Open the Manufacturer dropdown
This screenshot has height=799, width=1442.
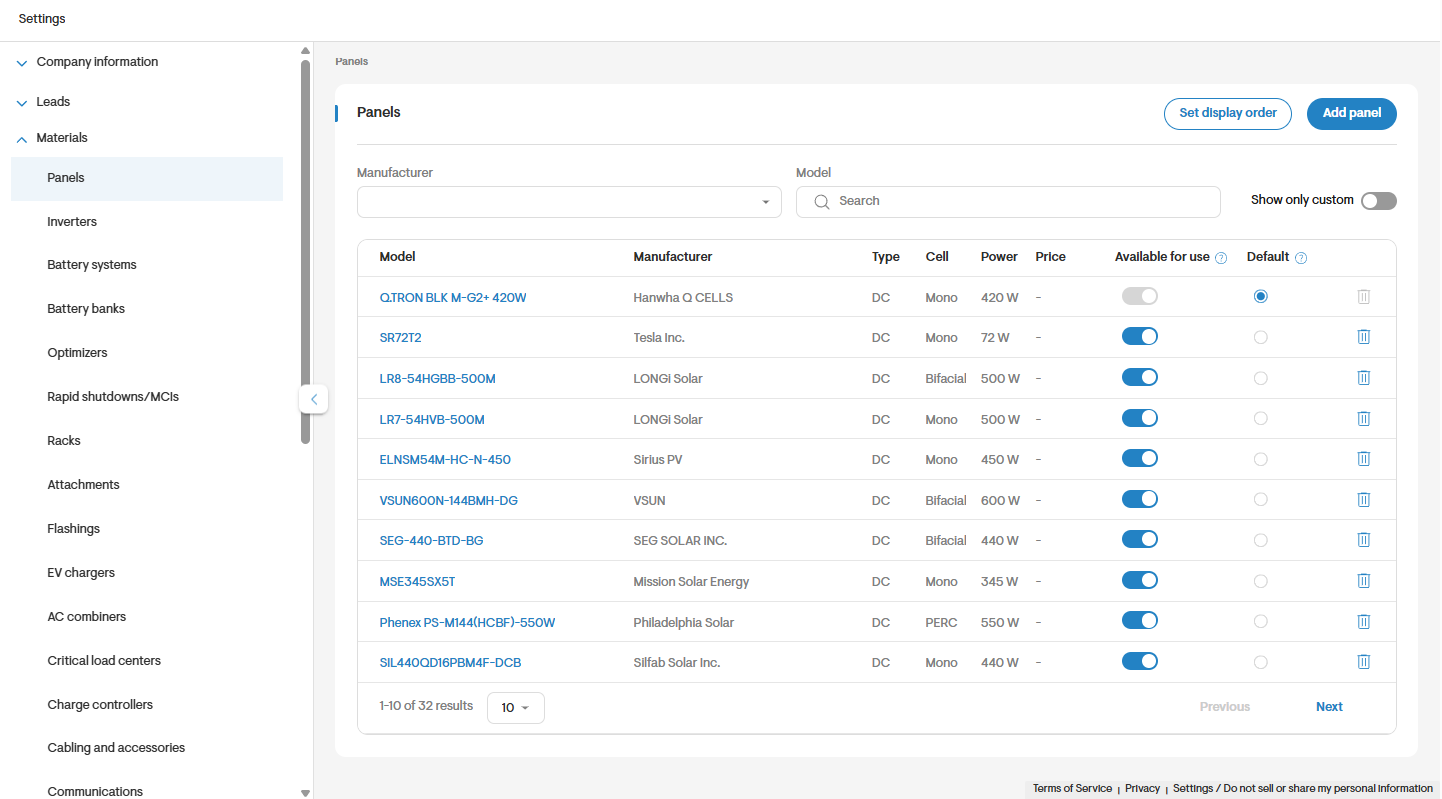[x=569, y=202]
